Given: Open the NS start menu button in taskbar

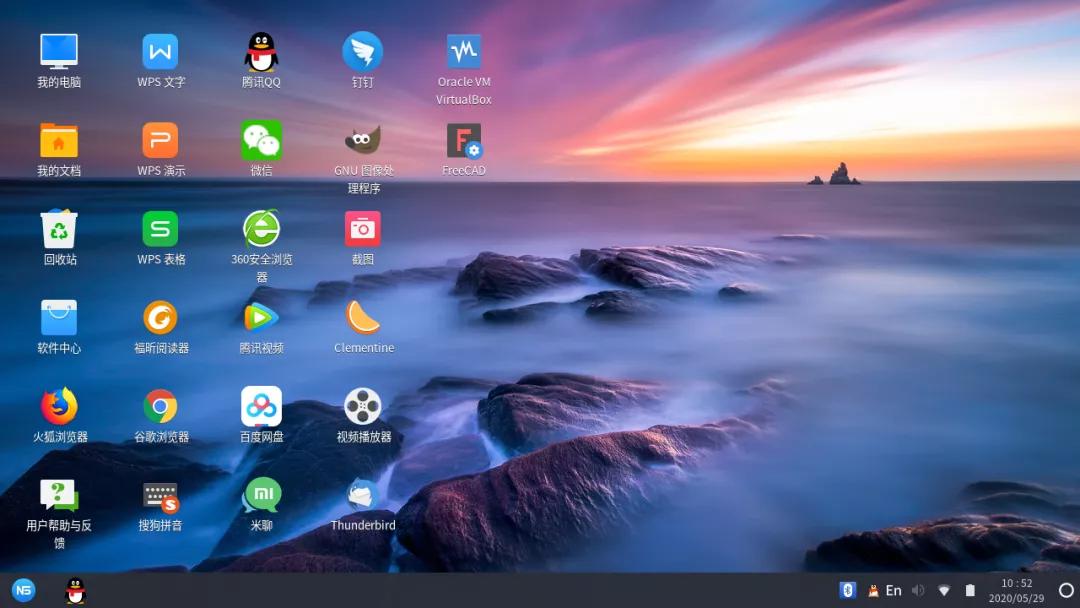Looking at the screenshot, I should click(x=23, y=590).
